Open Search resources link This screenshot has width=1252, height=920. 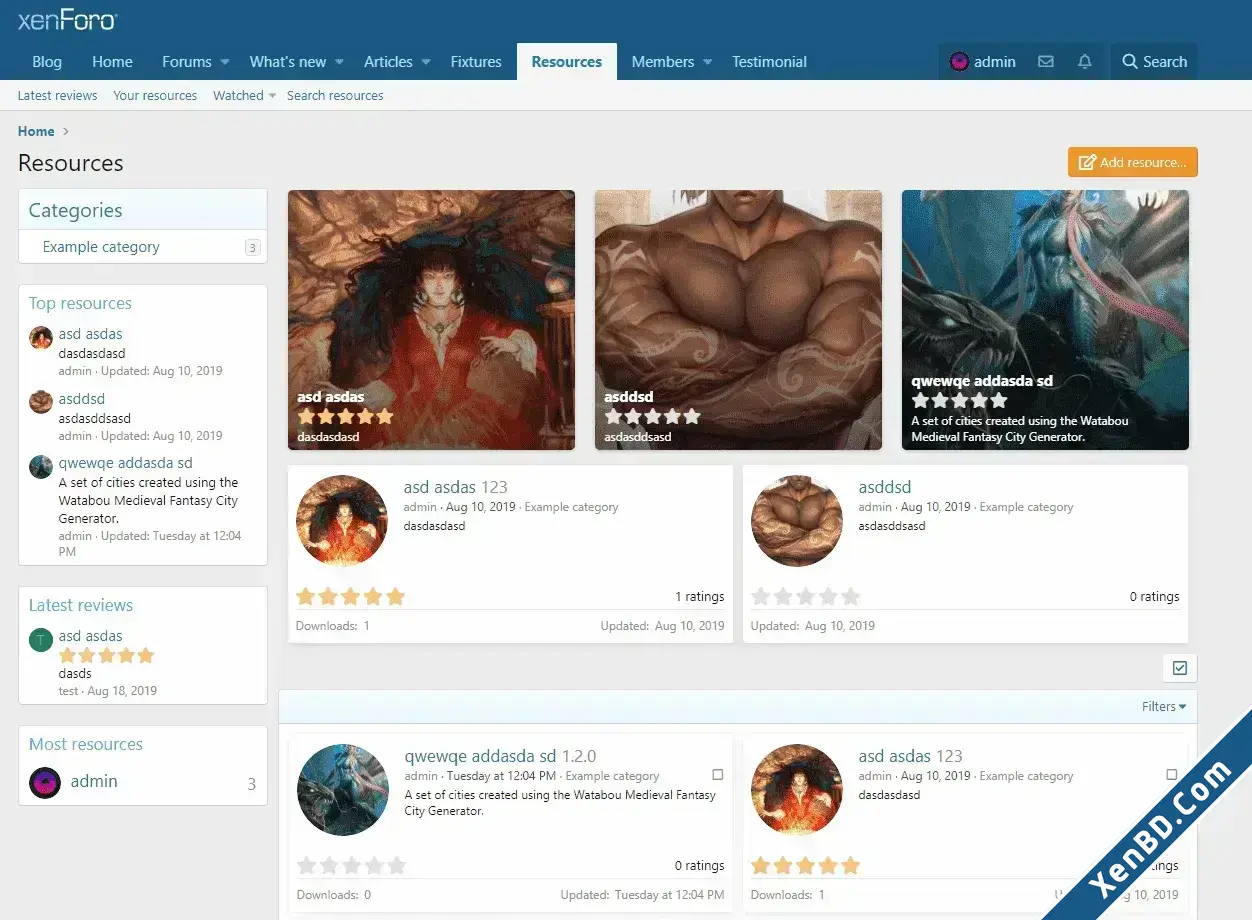[335, 96]
